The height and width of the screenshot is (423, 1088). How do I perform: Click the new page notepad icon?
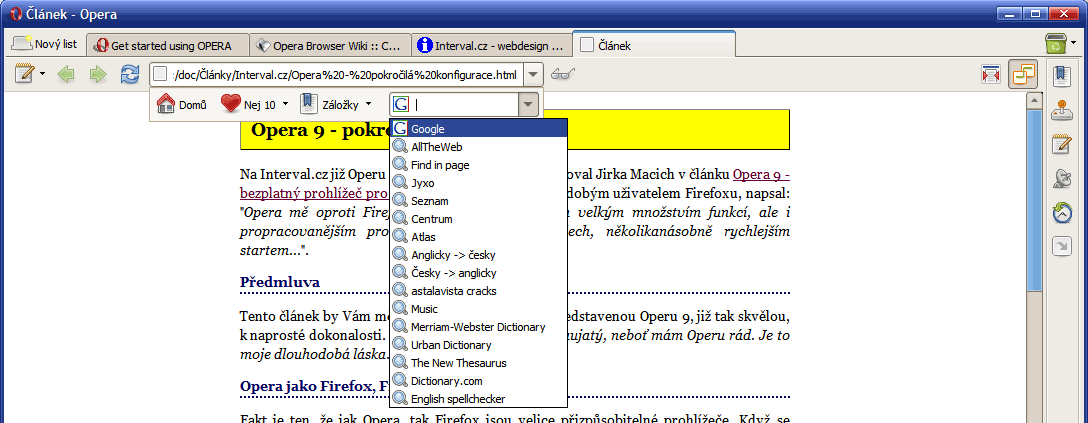click(24, 74)
